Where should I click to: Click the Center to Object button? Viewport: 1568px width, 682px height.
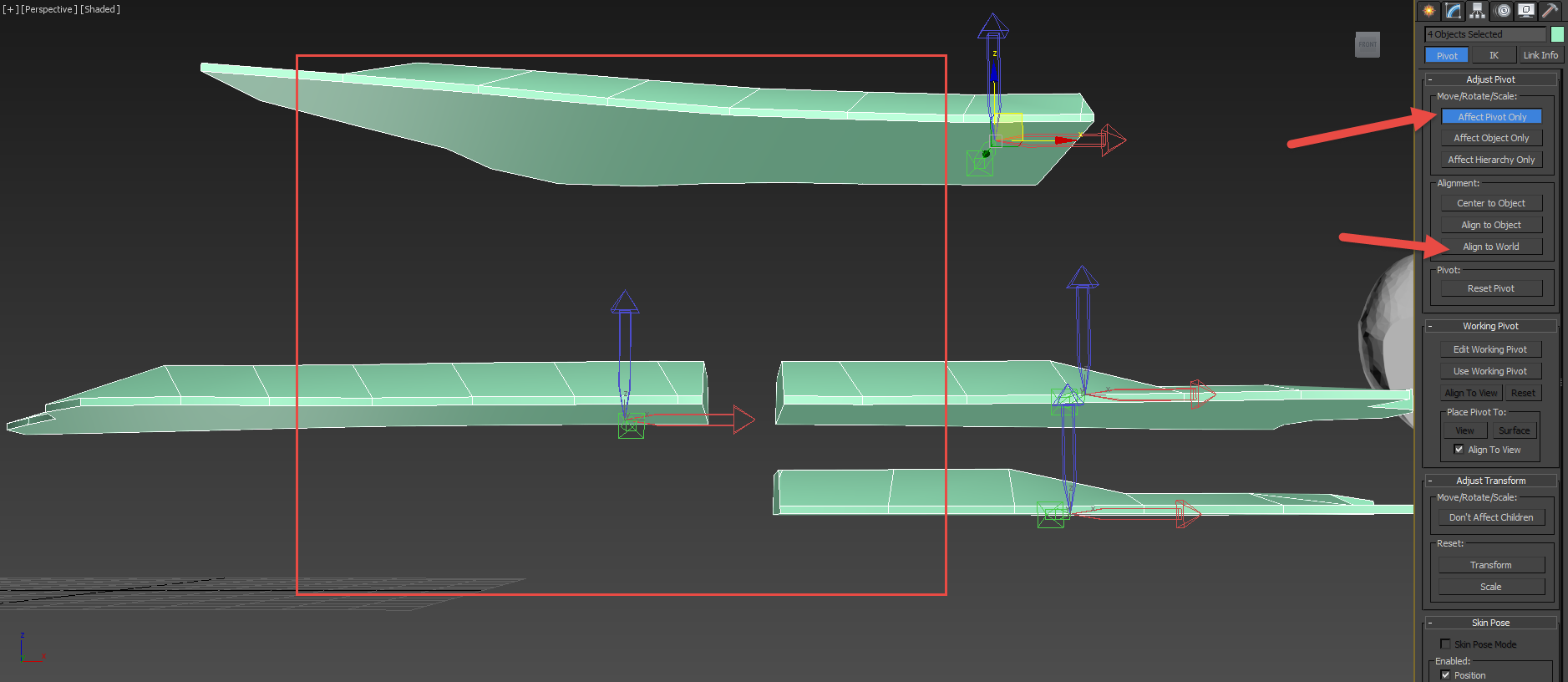tap(1491, 203)
